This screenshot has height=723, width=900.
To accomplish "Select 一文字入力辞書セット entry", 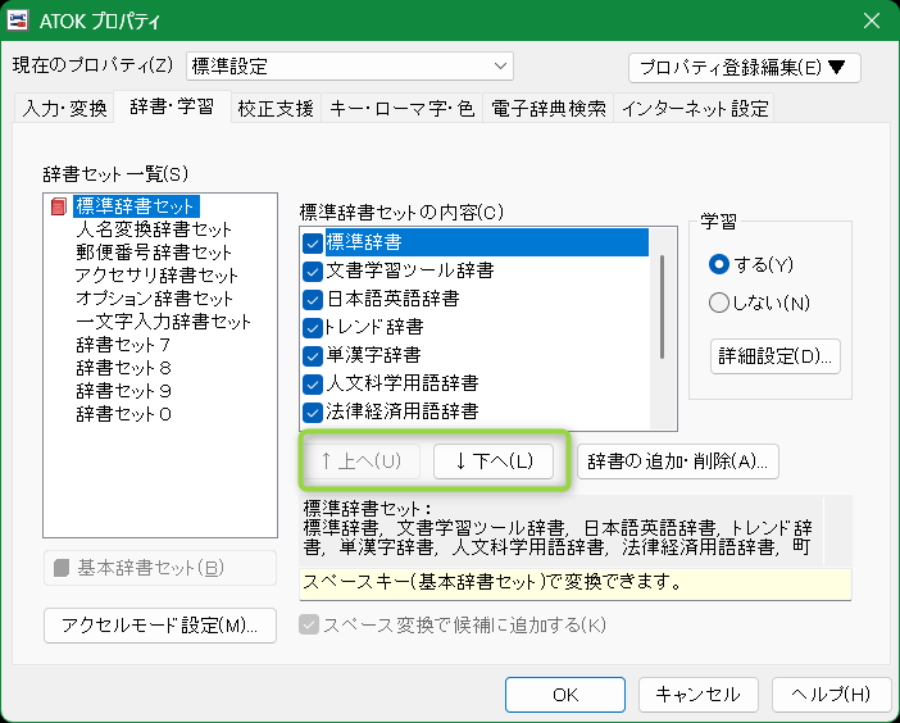I will pos(163,321).
